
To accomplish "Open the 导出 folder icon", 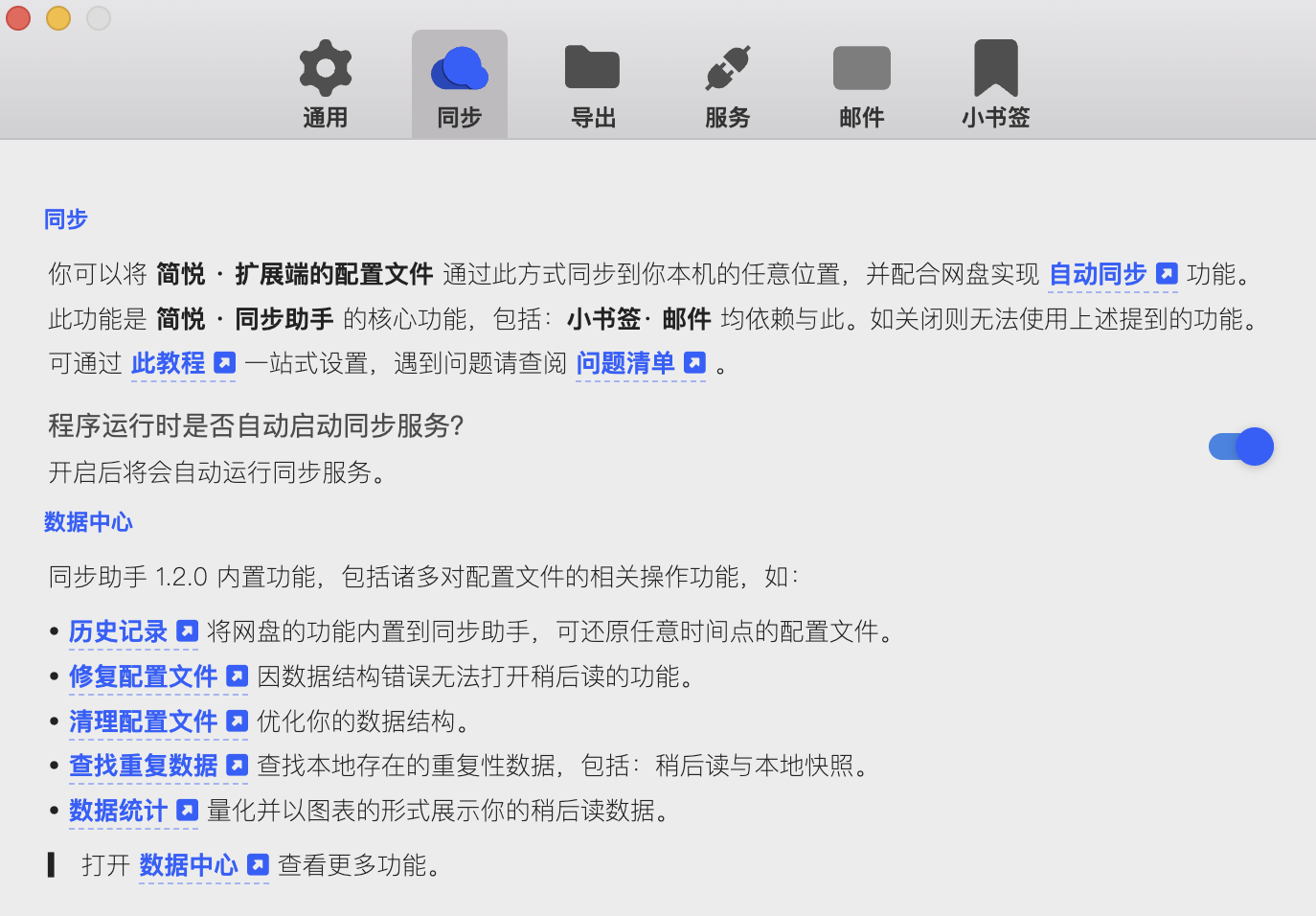I will point(593,67).
